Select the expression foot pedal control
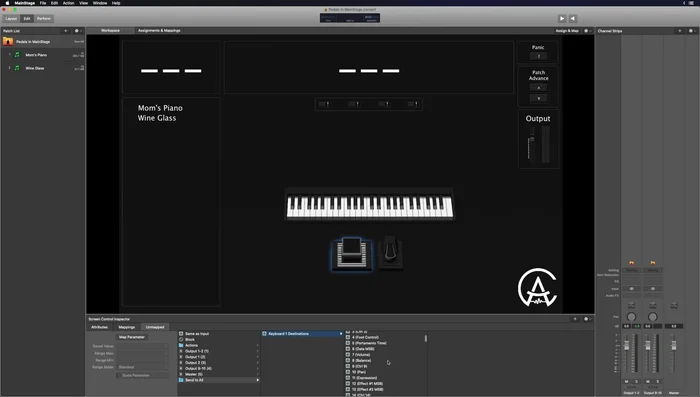The image size is (700, 397). click(x=351, y=254)
